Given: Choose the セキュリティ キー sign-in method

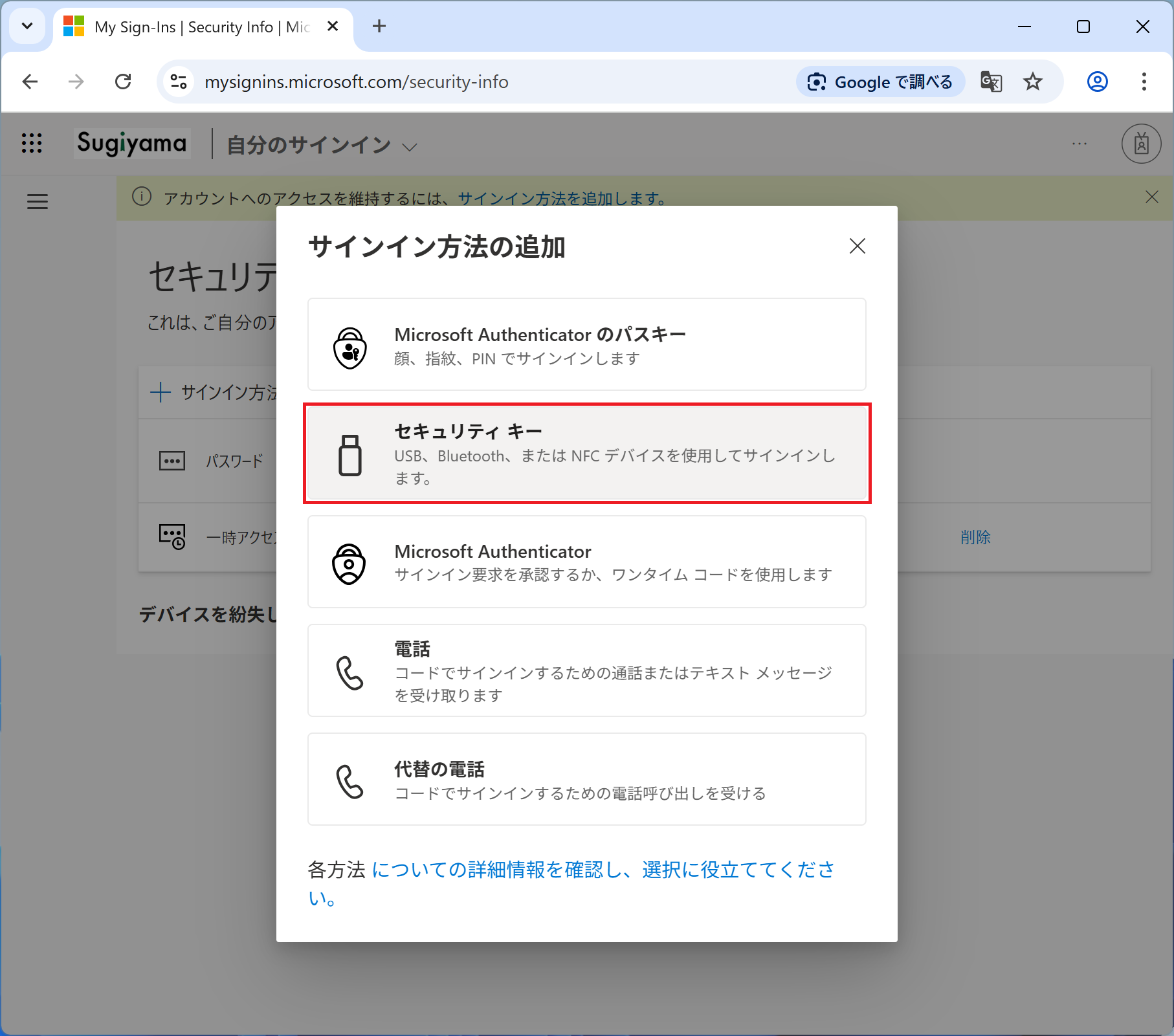Looking at the screenshot, I should click(x=586, y=453).
